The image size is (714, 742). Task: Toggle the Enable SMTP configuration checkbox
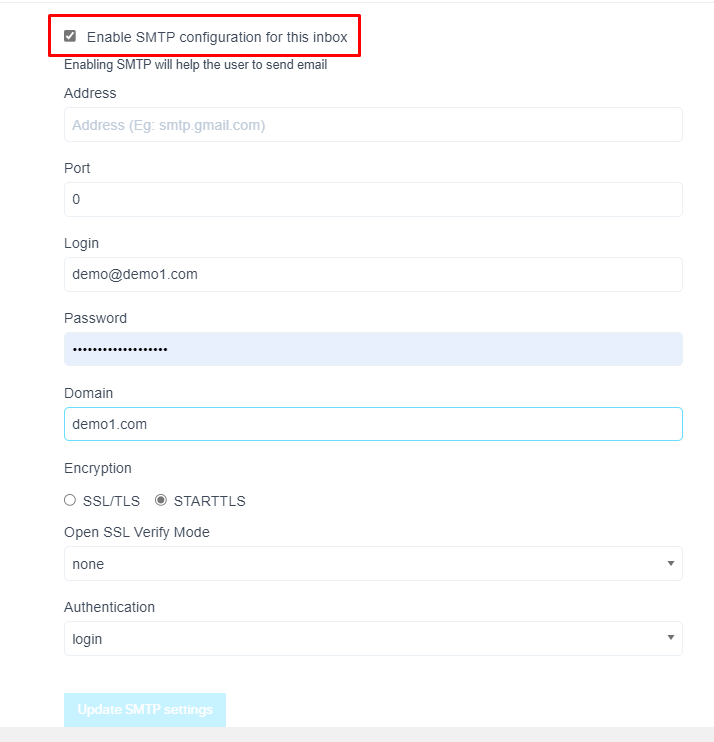click(70, 36)
